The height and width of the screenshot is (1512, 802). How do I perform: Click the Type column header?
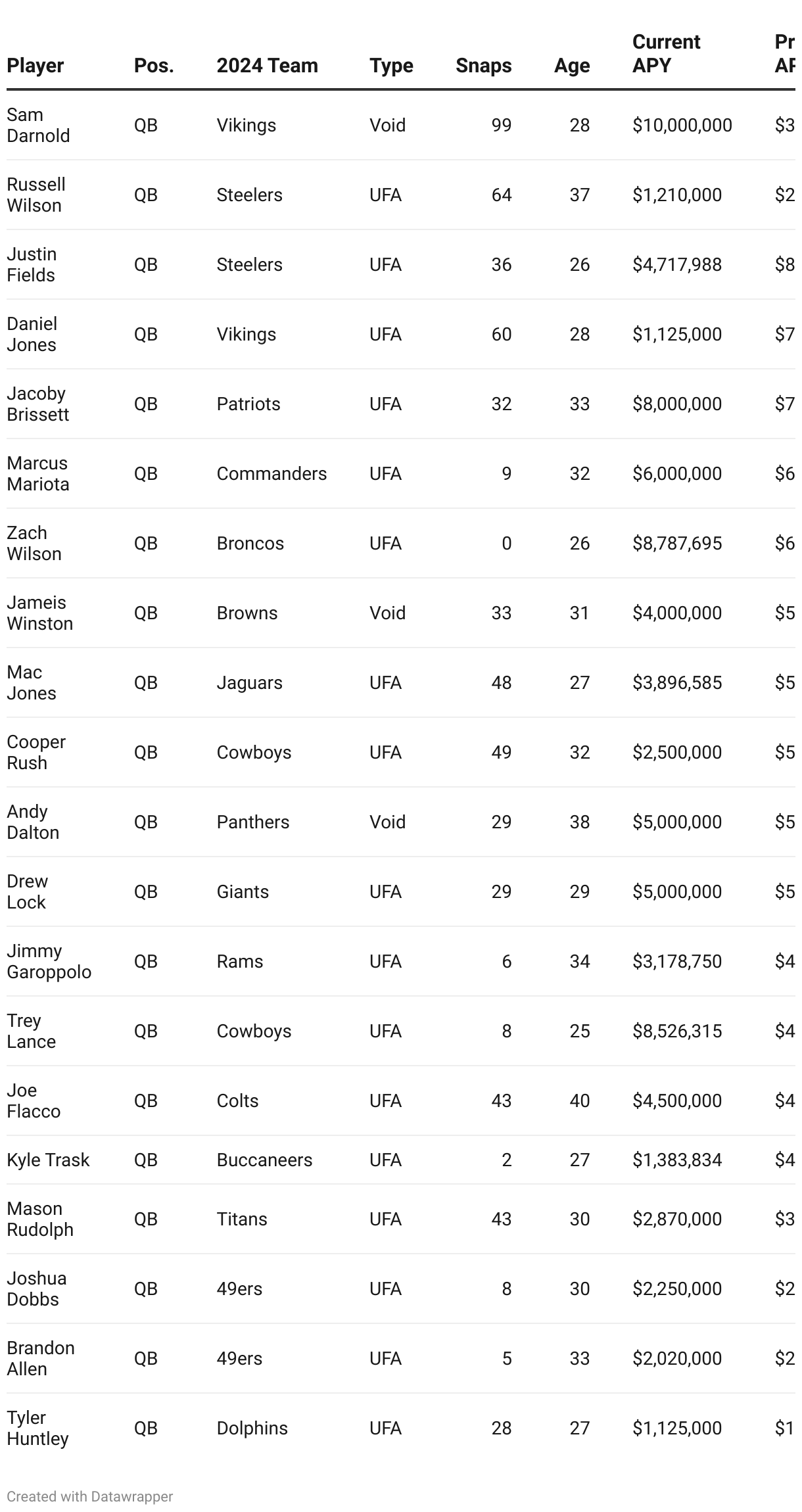391,66
